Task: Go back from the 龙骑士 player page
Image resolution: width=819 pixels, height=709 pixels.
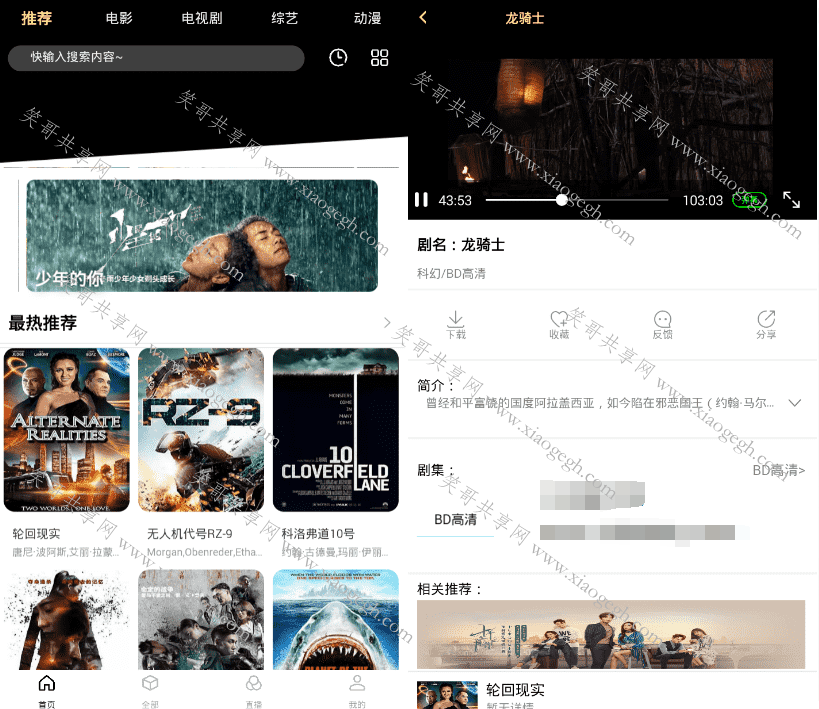Action: point(423,18)
